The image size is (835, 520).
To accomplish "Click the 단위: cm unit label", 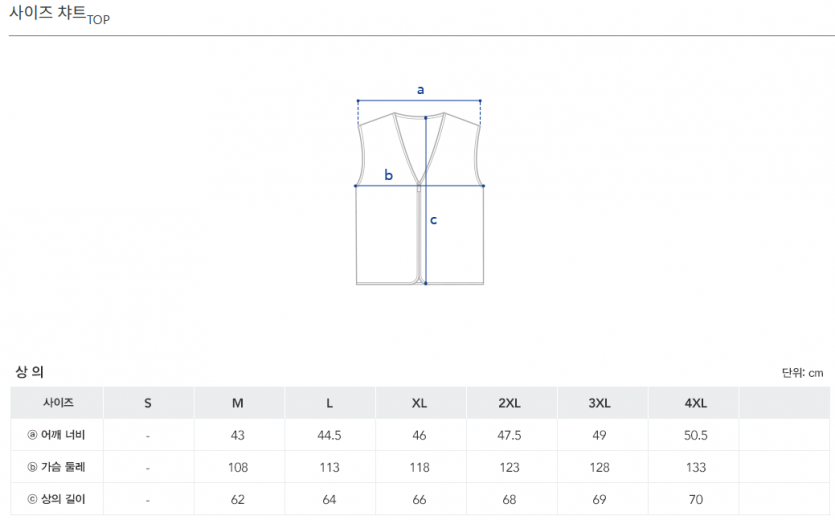I will [x=802, y=373].
